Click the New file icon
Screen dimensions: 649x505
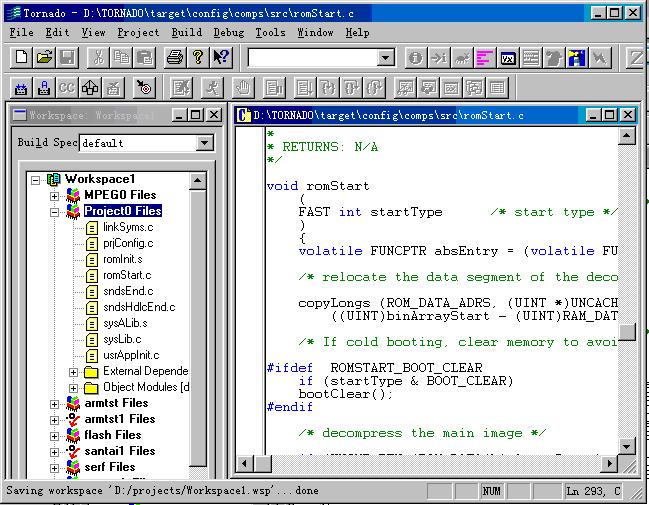22,58
